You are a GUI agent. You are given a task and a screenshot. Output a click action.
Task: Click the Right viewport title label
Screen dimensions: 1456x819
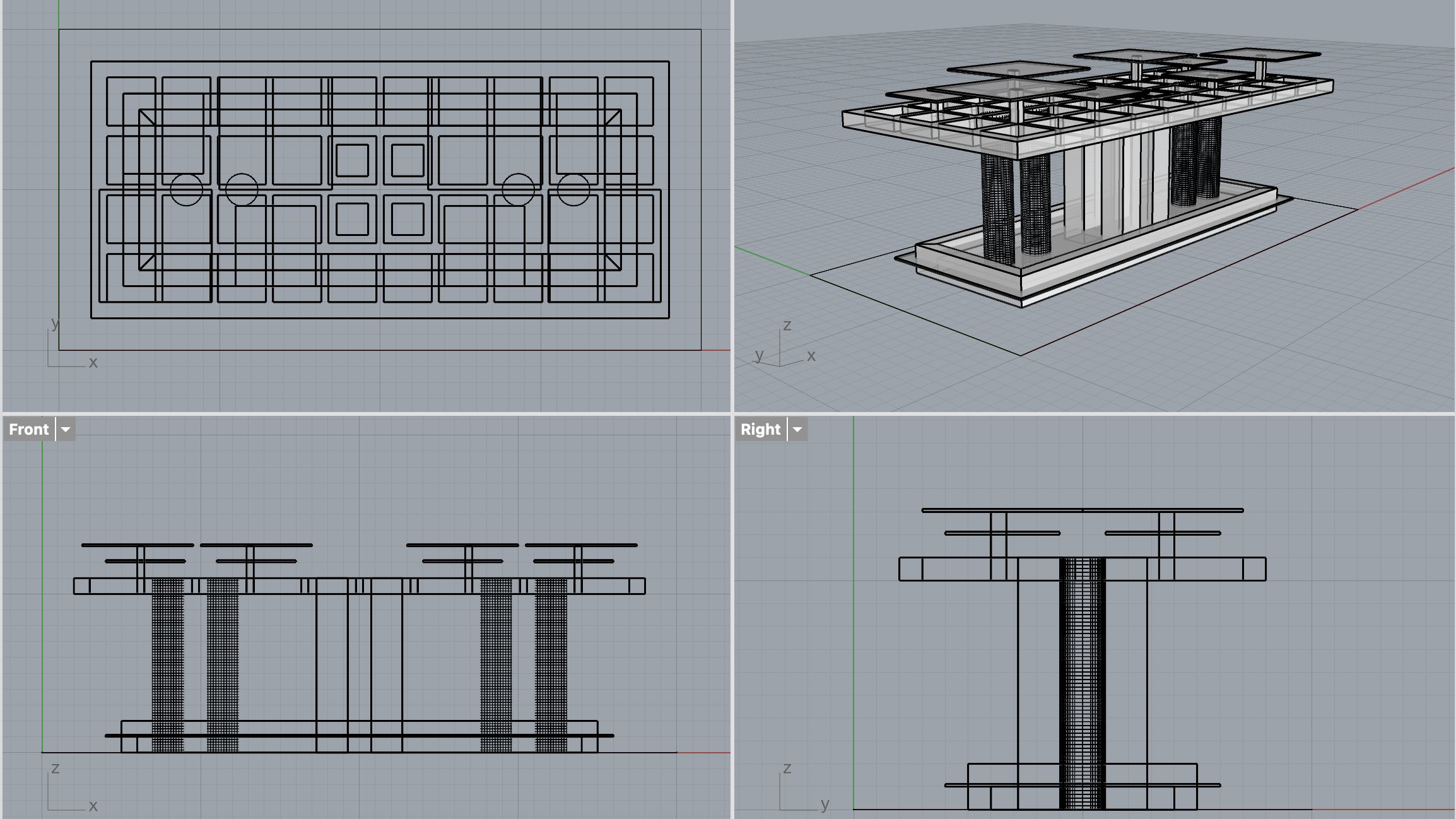pyautogui.click(x=760, y=429)
